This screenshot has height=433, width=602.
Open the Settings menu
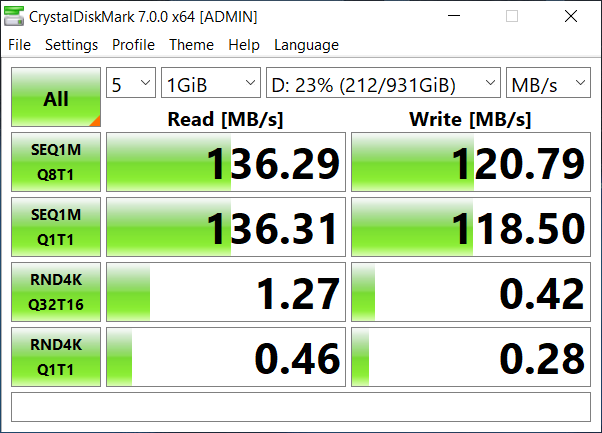tap(71, 45)
